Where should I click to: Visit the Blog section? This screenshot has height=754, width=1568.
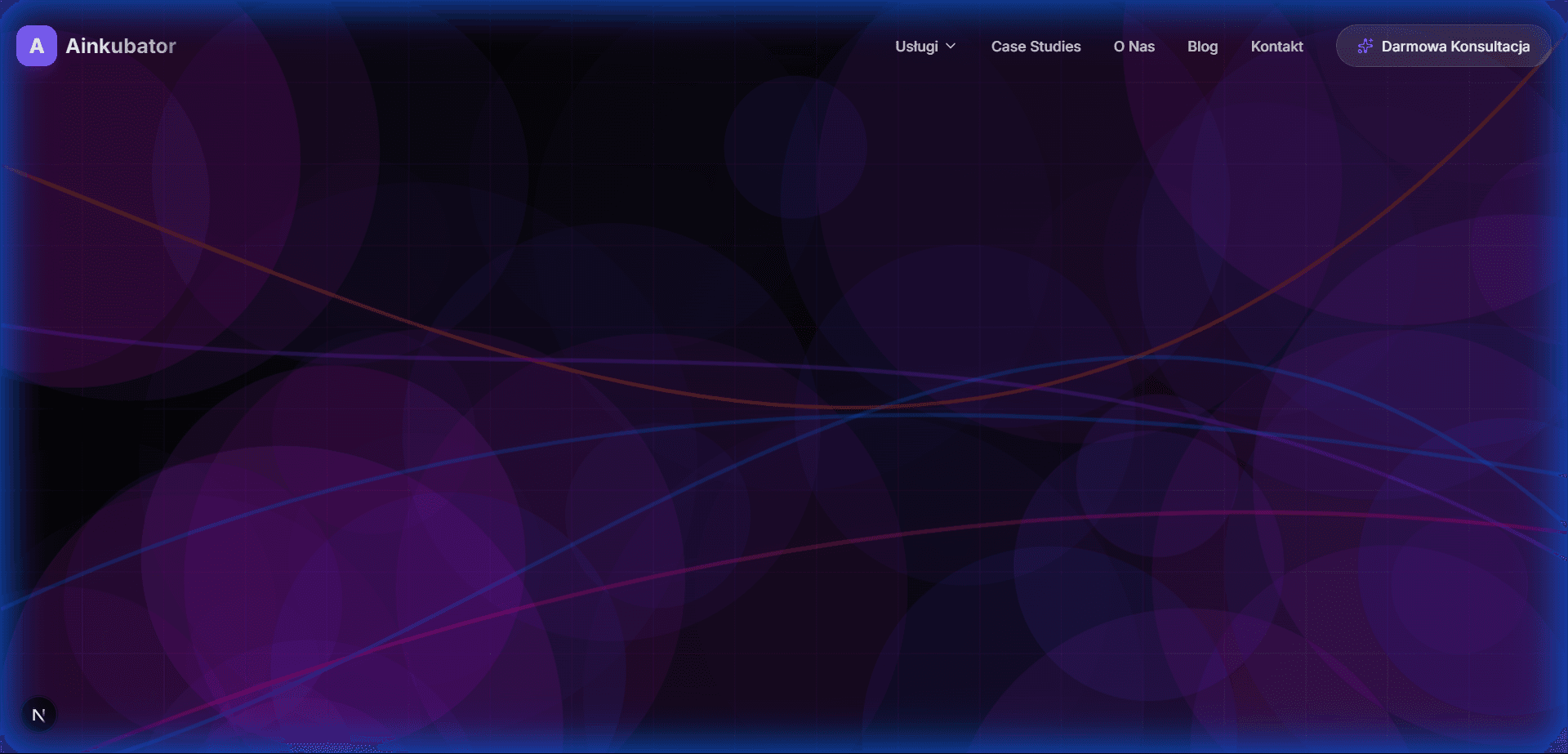pos(1203,47)
